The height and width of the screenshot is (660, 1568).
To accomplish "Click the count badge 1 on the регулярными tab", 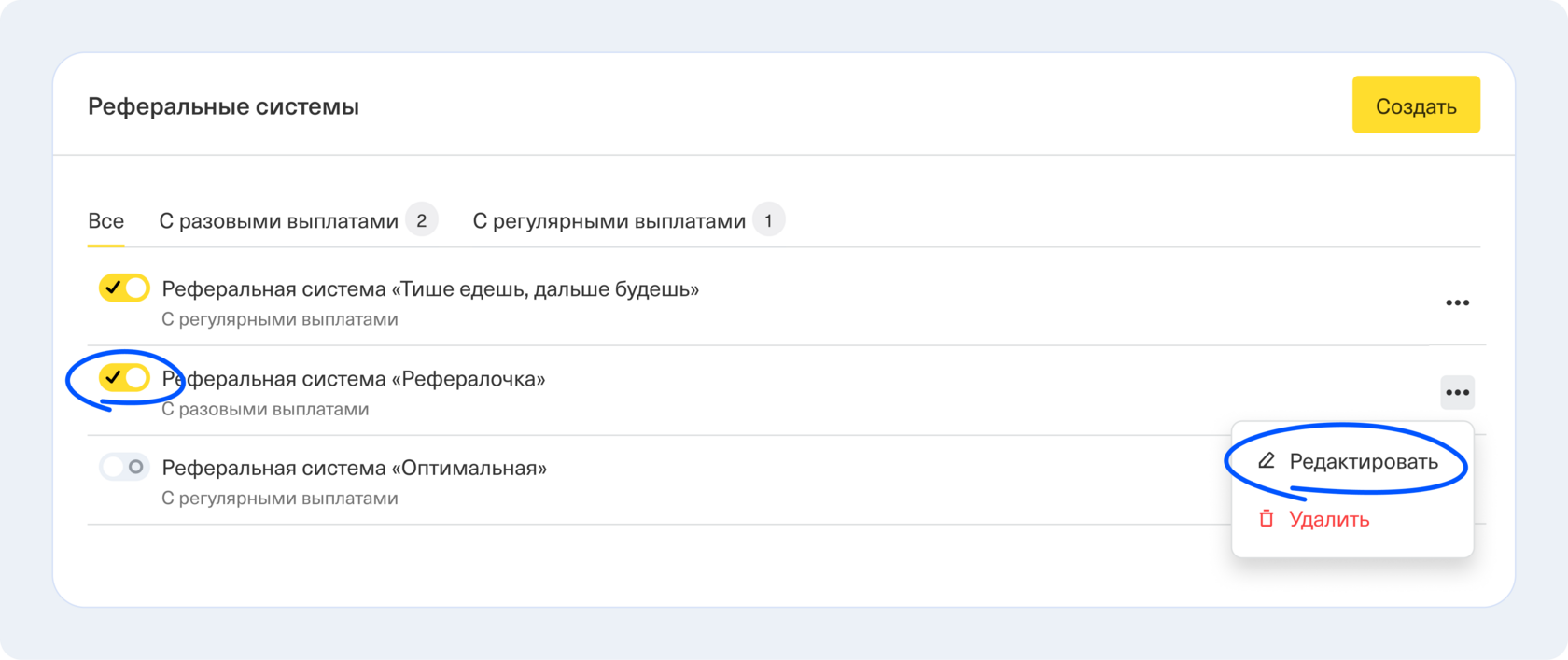I will [x=768, y=220].
